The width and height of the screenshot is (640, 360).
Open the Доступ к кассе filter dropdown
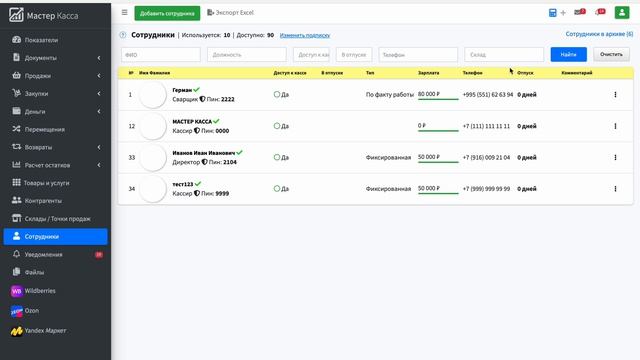(x=311, y=55)
